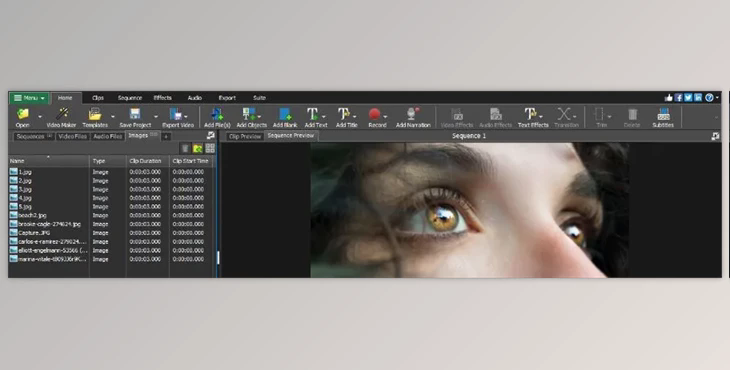Screen dimensions: 730x370
Task: Select the brooke-cagle-274624.jpg file
Action: click(x=112, y=224)
